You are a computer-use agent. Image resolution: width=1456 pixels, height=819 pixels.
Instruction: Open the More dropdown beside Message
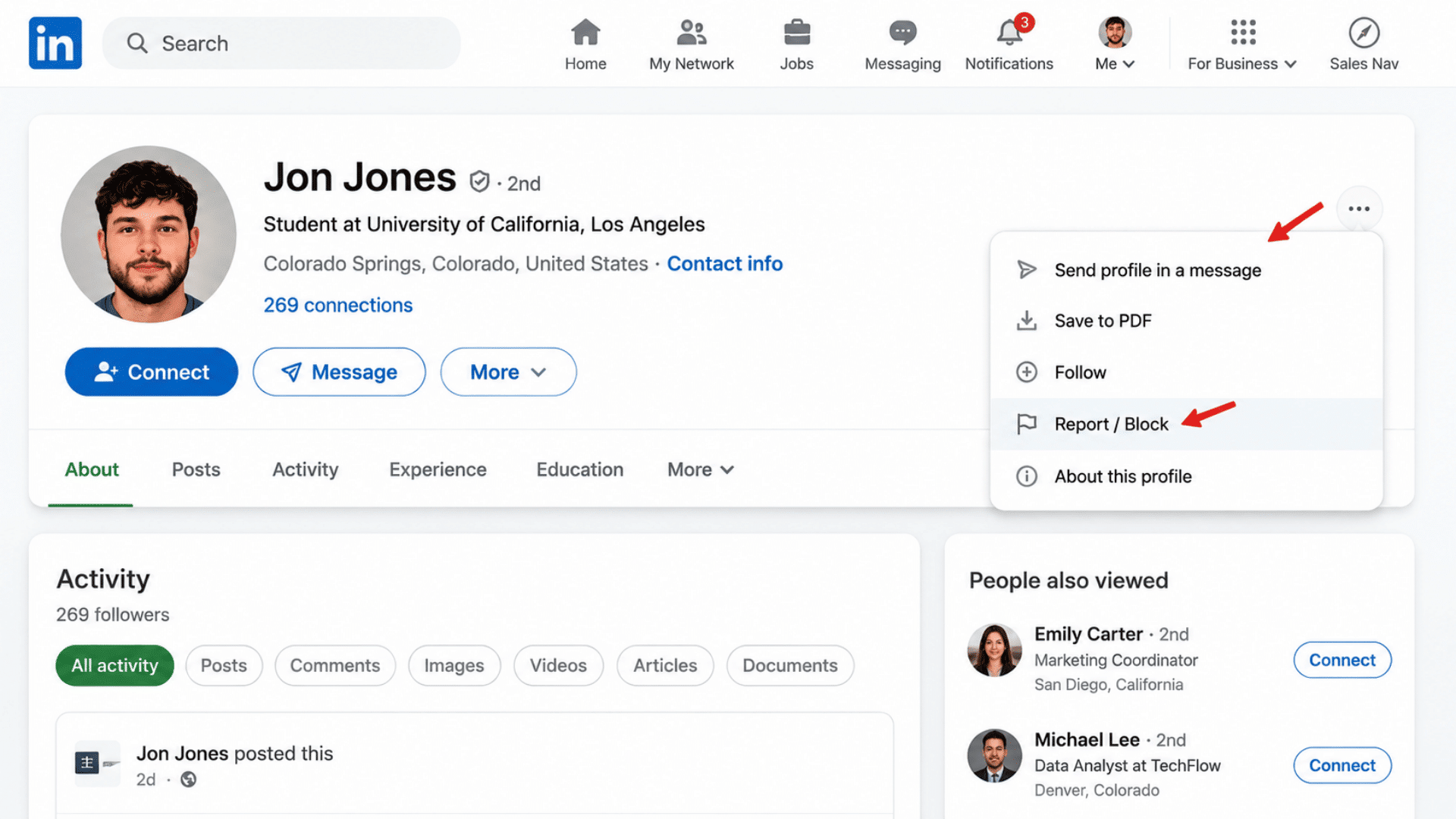[x=508, y=372]
